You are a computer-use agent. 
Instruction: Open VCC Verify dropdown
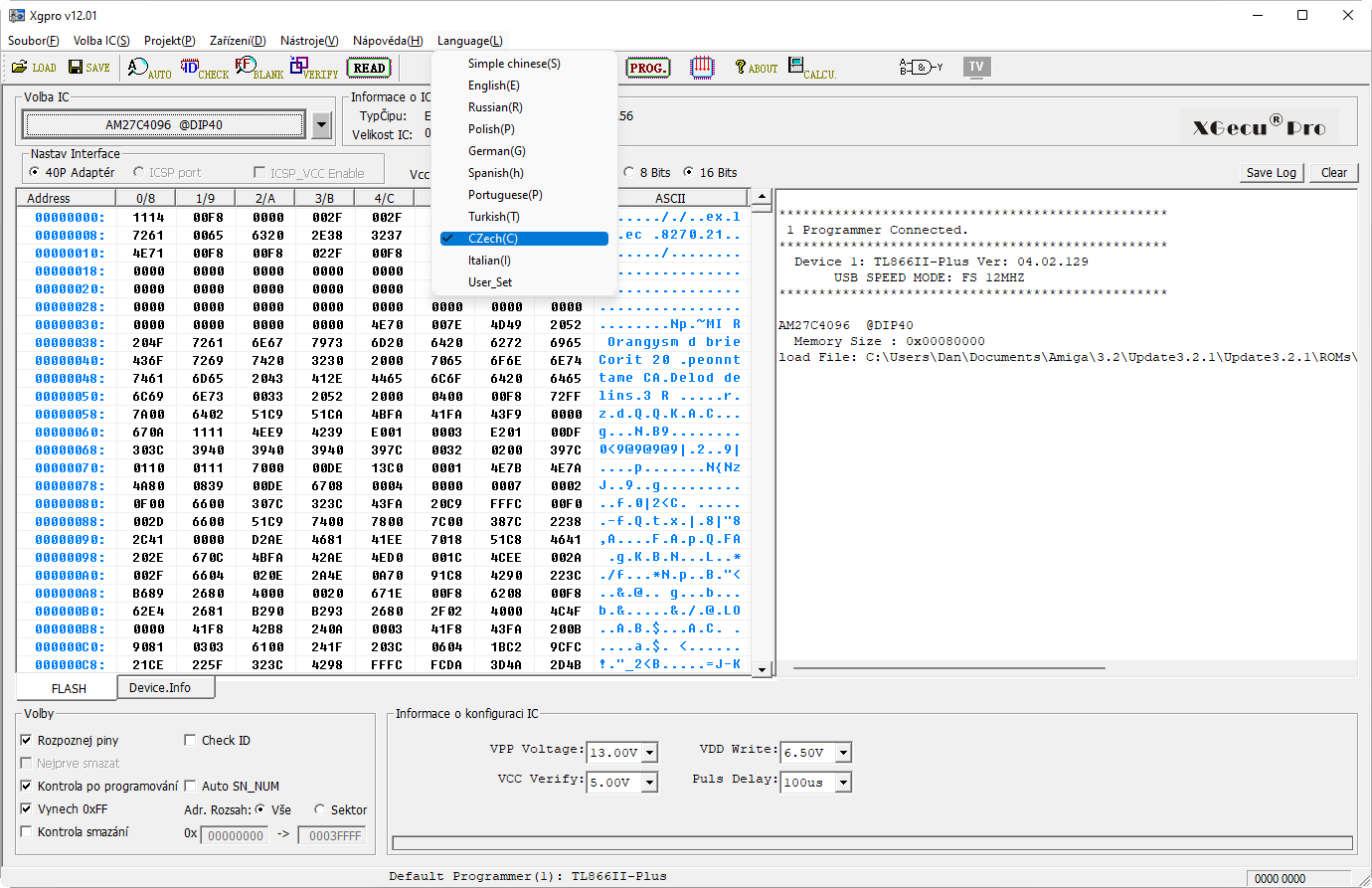[649, 783]
